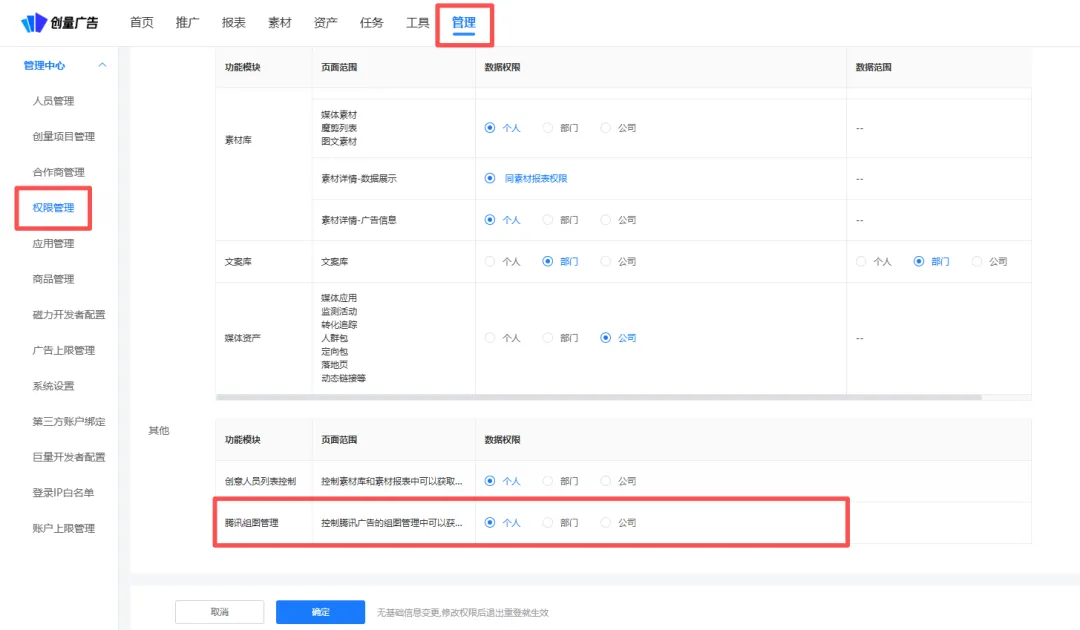Open 登录IP白名单 settings

pos(55,493)
